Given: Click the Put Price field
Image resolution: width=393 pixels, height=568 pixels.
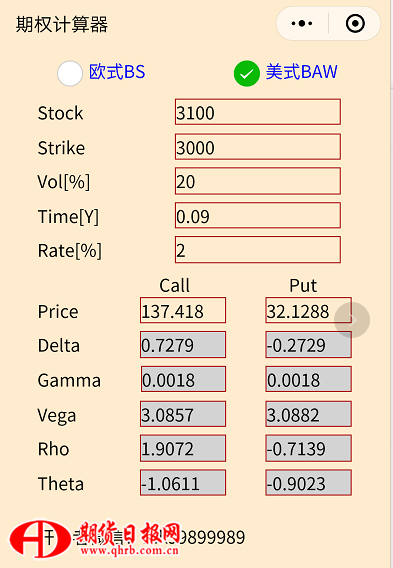Looking at the screenshot, I should (x=308, y=310).
